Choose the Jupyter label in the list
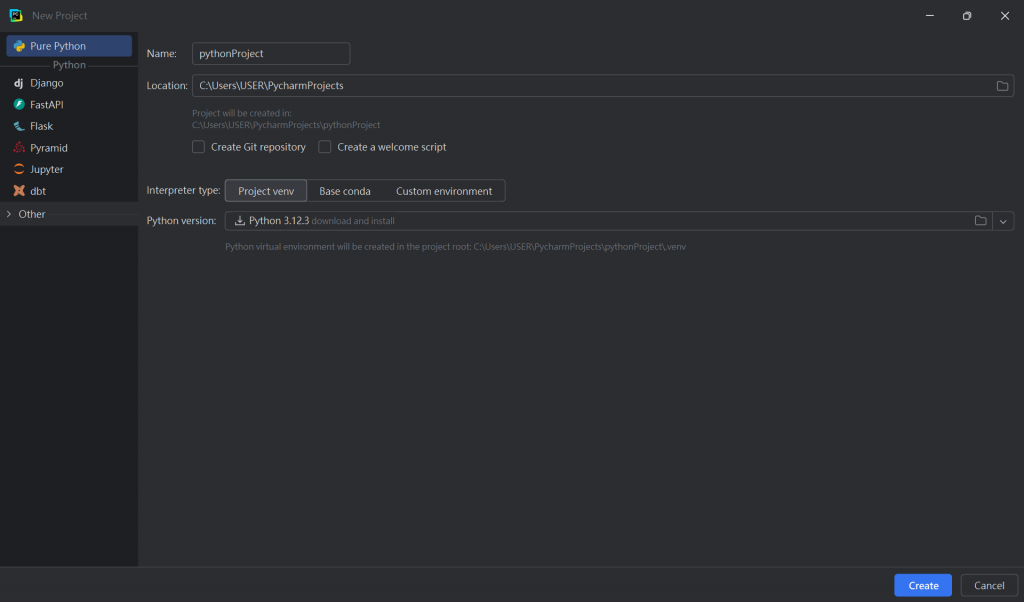 pyautogui.click(x=46, y=169)
